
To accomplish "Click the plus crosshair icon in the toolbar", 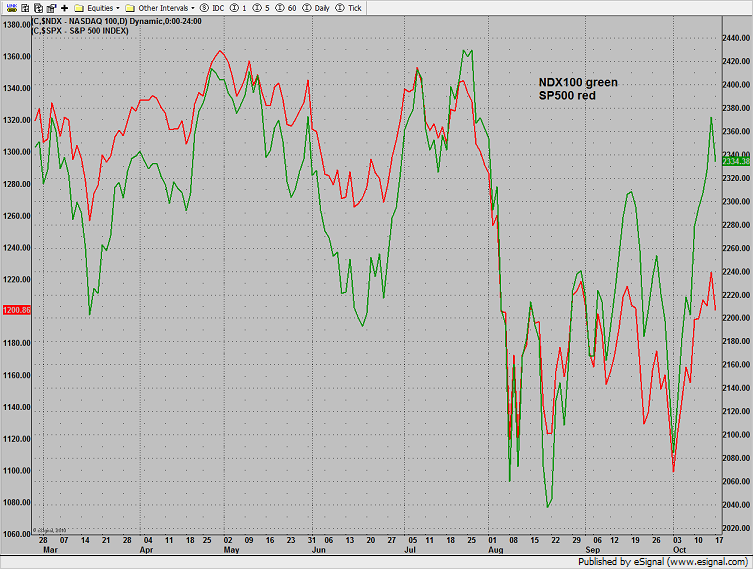I will 64,8.
